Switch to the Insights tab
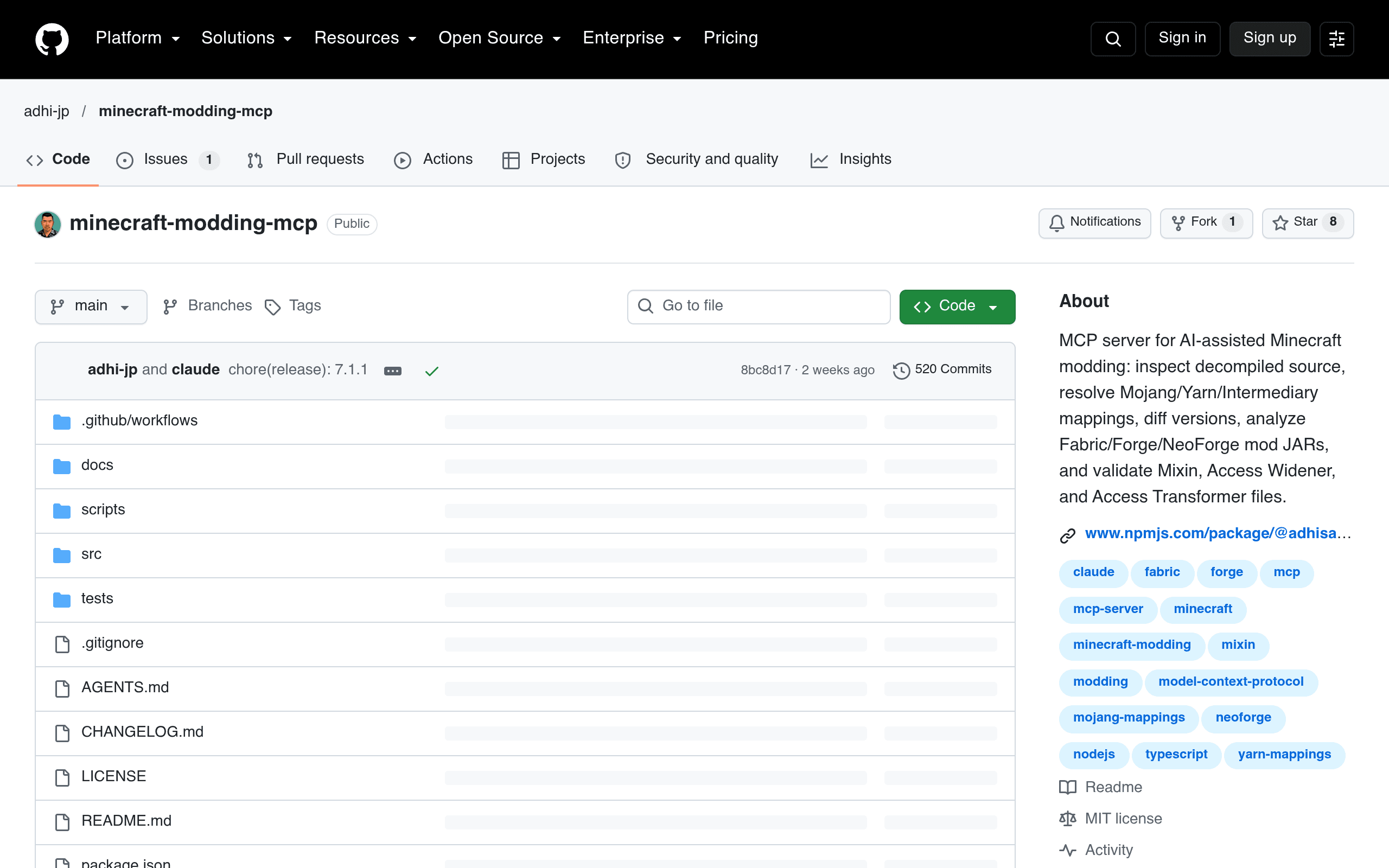1389x868 pixels. [x=851, y=159]
